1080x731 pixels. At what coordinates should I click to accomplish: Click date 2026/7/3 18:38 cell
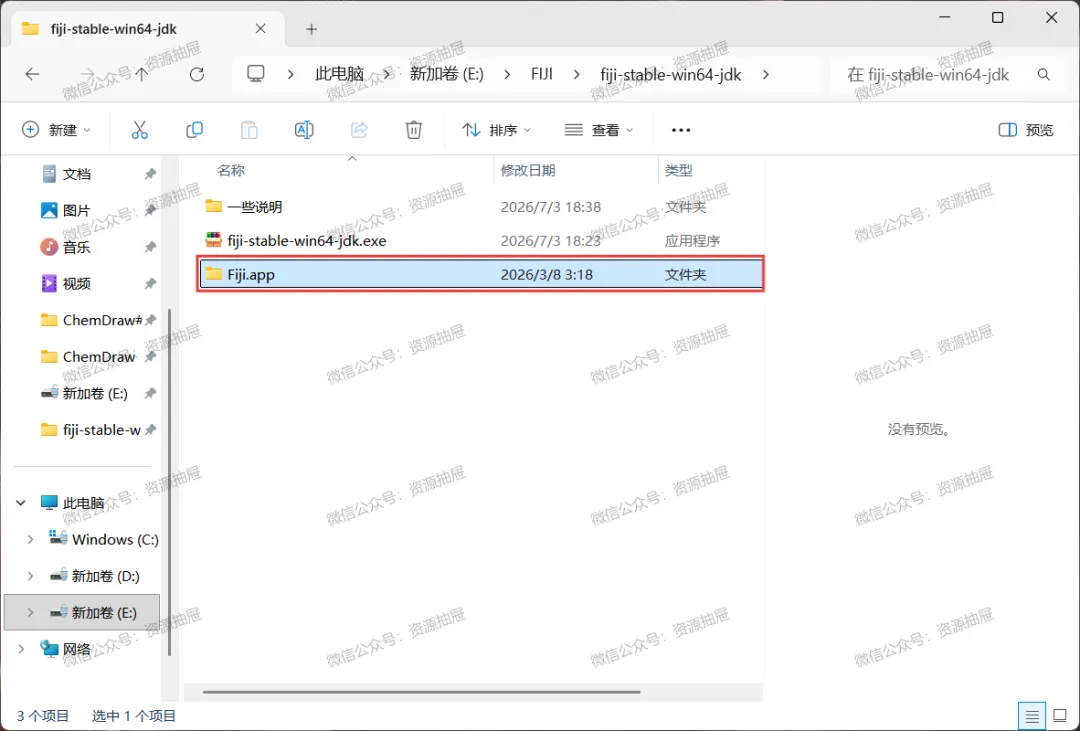click(550, 207)
